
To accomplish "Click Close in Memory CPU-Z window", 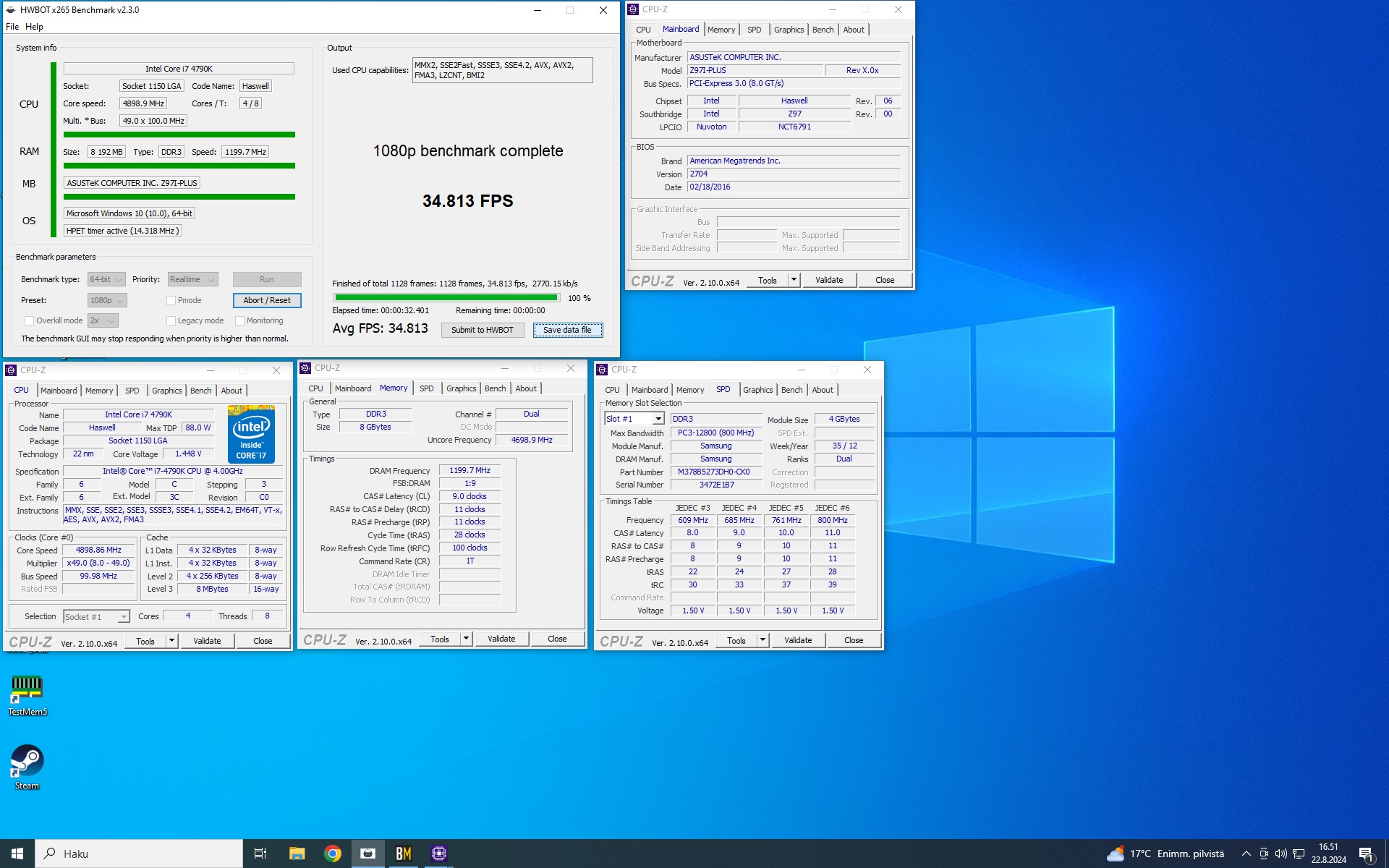I will (557, 639).
